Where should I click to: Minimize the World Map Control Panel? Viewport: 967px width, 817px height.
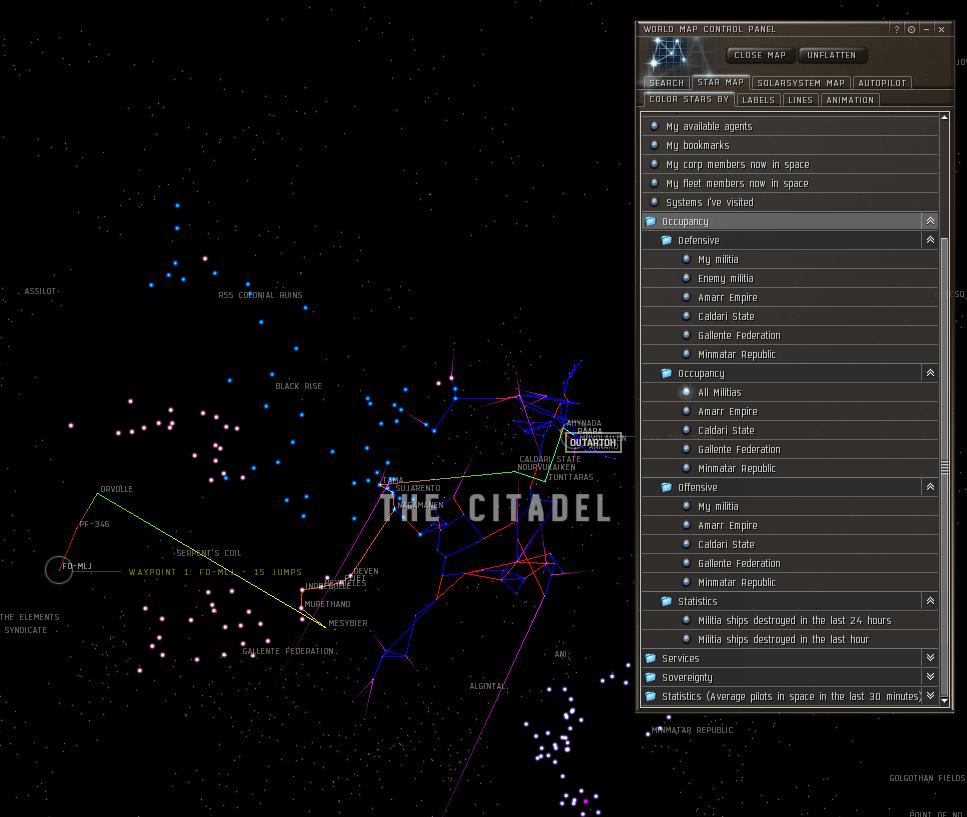pos(926,29)
